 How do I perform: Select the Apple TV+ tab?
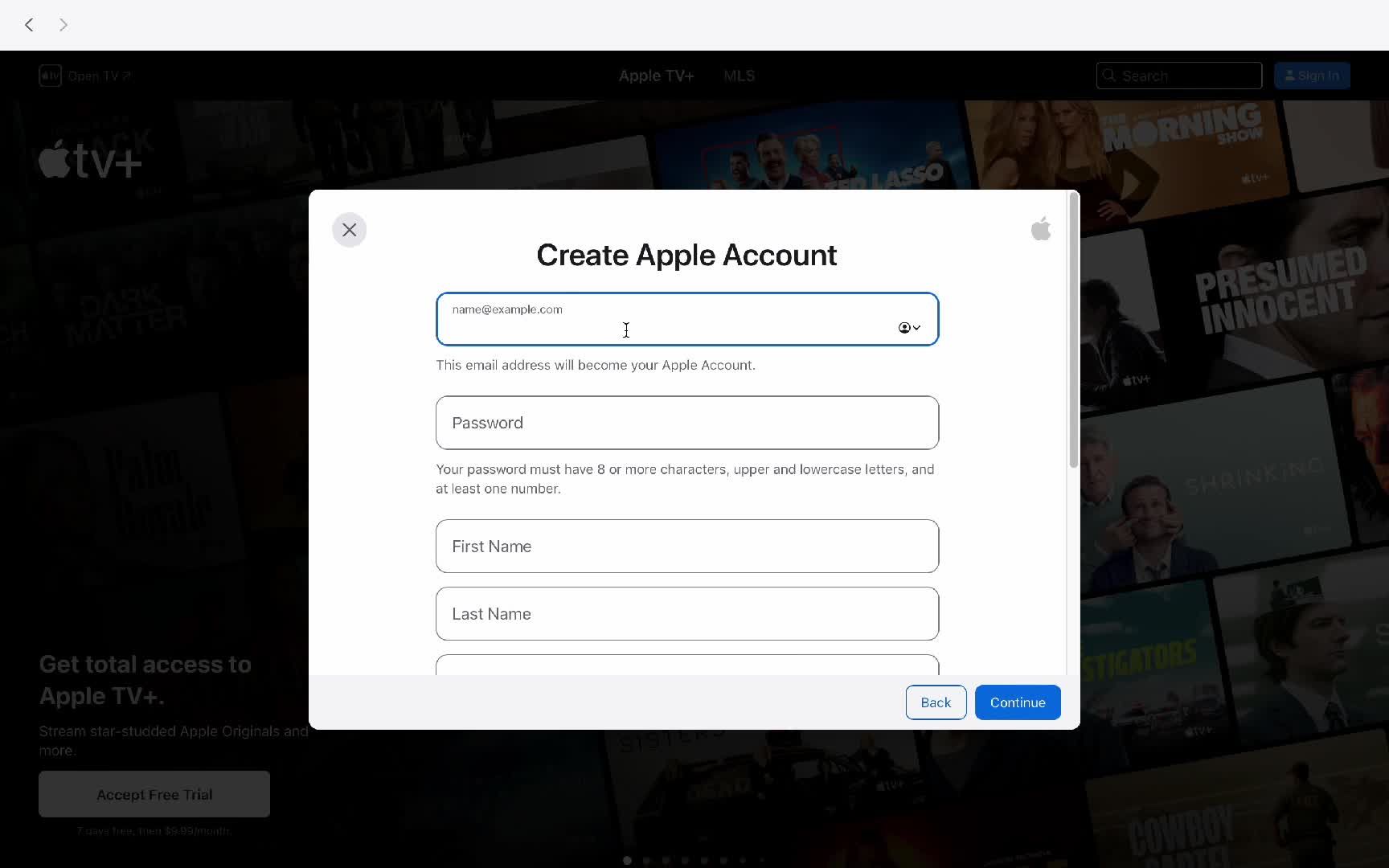pyautogui.click(x=656, y=76)
